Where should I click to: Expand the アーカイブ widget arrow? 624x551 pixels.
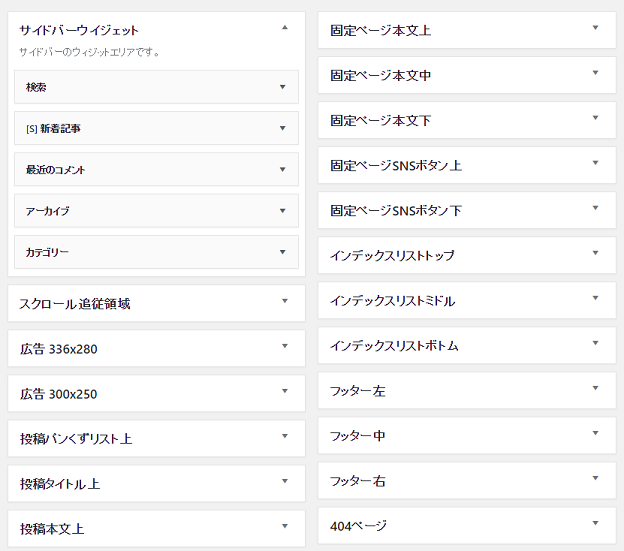283,210
